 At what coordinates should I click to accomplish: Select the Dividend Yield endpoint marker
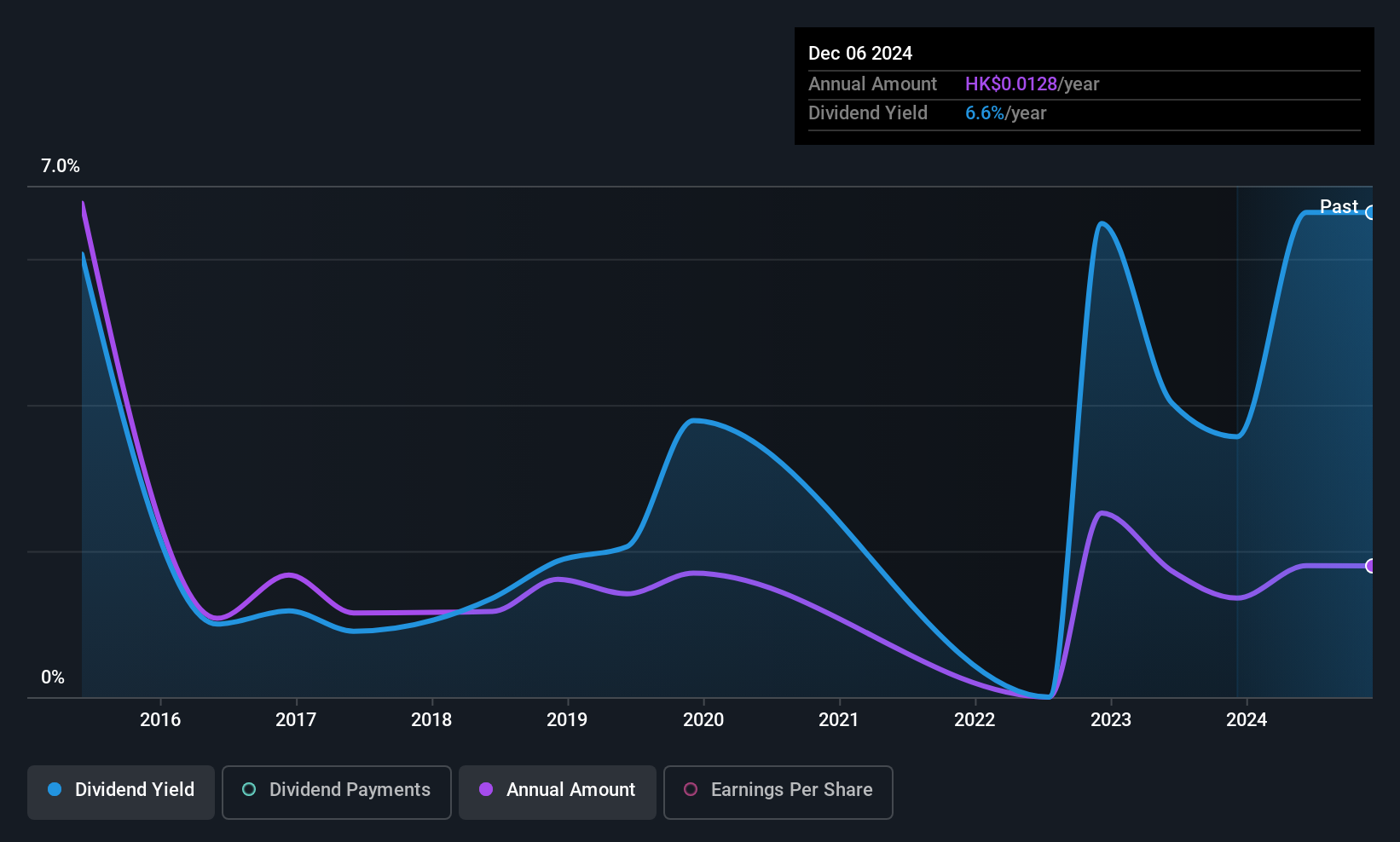pos(1370,212)
